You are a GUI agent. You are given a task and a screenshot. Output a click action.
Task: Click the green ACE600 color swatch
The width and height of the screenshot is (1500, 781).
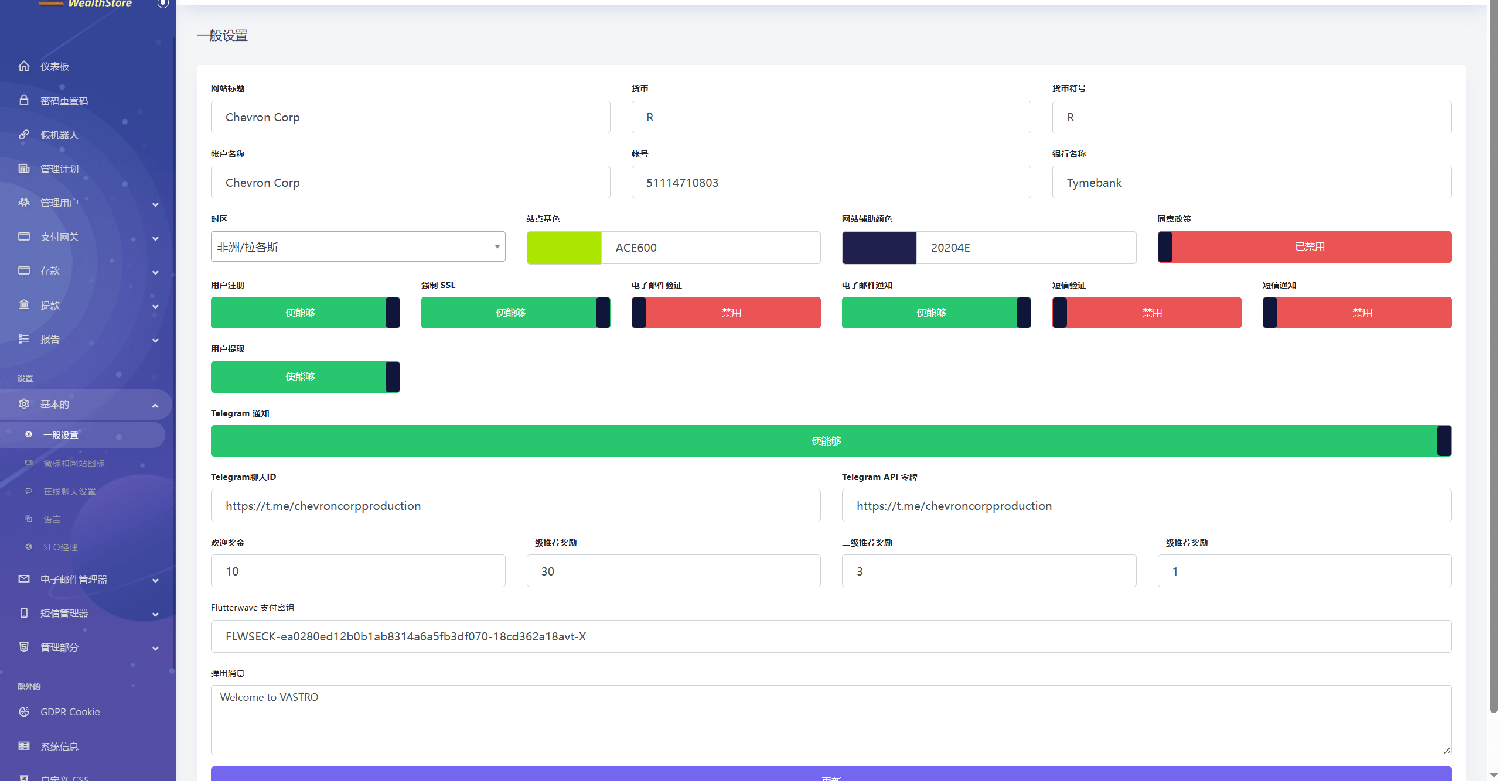564,247
